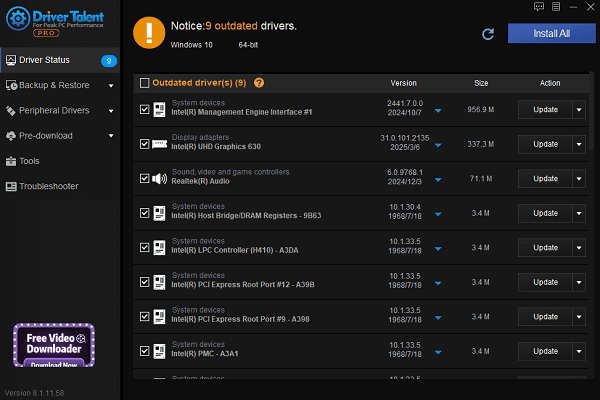
Task: Expand version list for PCI Express Root Port #12
Action: (x=438, y=283)
